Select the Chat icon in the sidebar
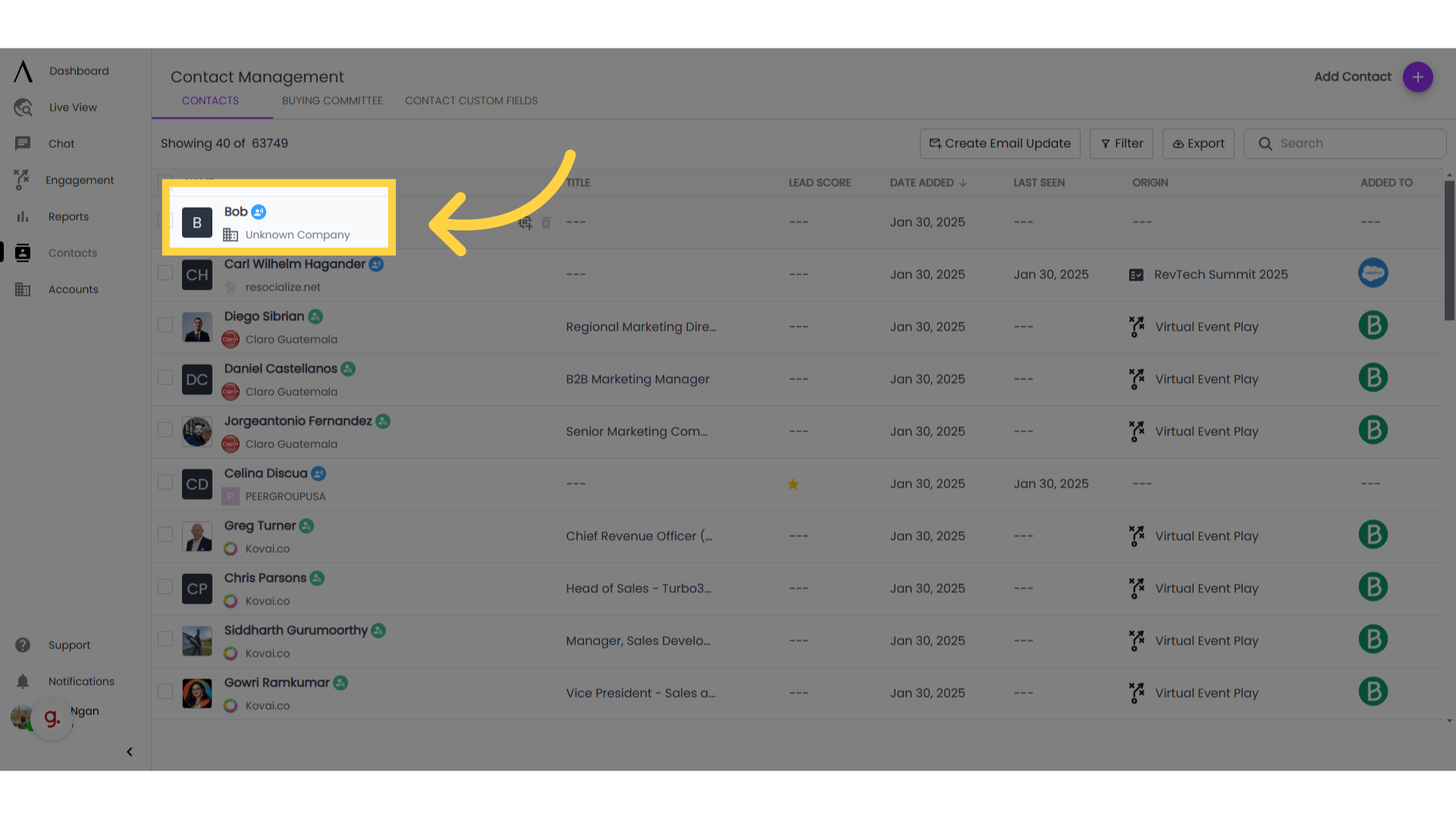This screenshot has height=819, width=1456. pyautogui.click(x=23, y=143)
